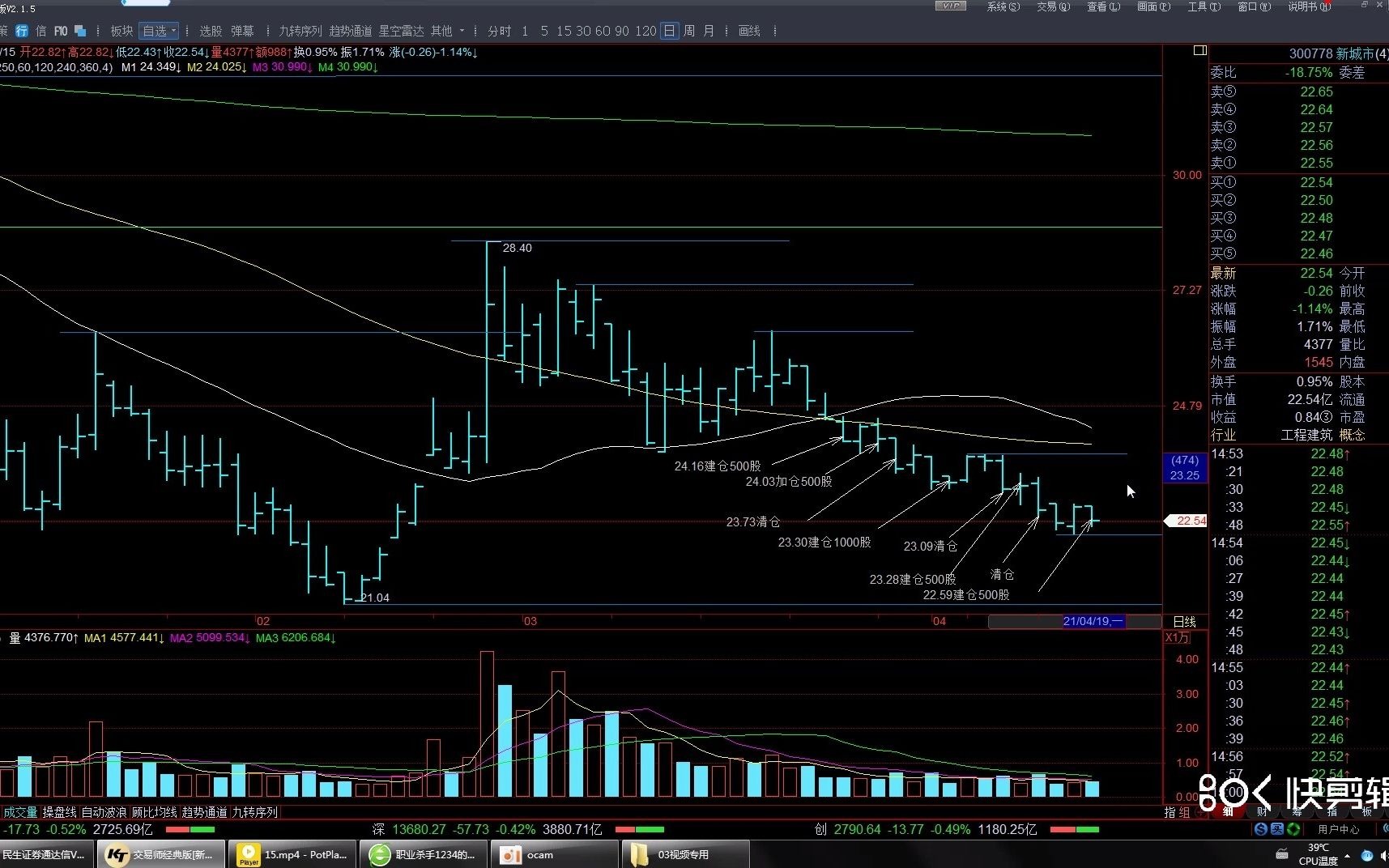Image resolution: width=1389 pixels, height=868 pixels.
Task: Click the 日线 period label
Action: (1185, 622)
